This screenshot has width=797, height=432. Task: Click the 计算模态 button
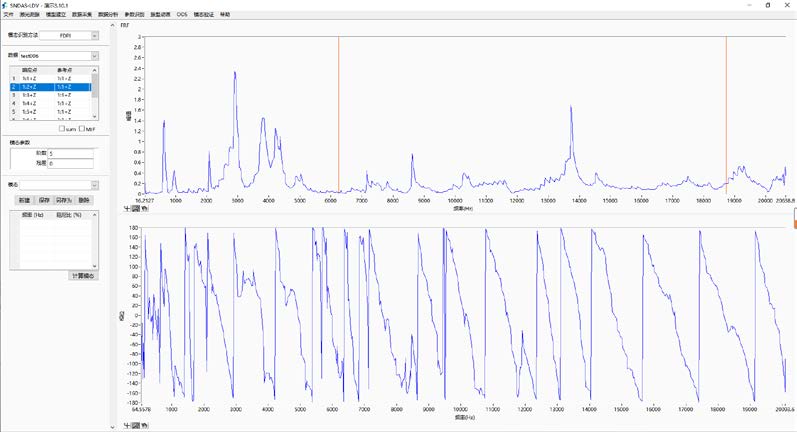coord(83,275)
